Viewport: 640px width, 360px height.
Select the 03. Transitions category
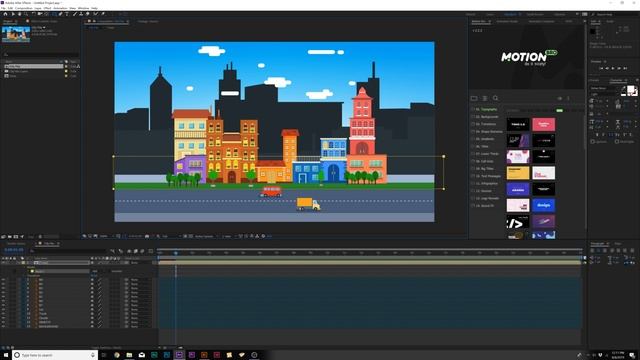tap(486, 124)
